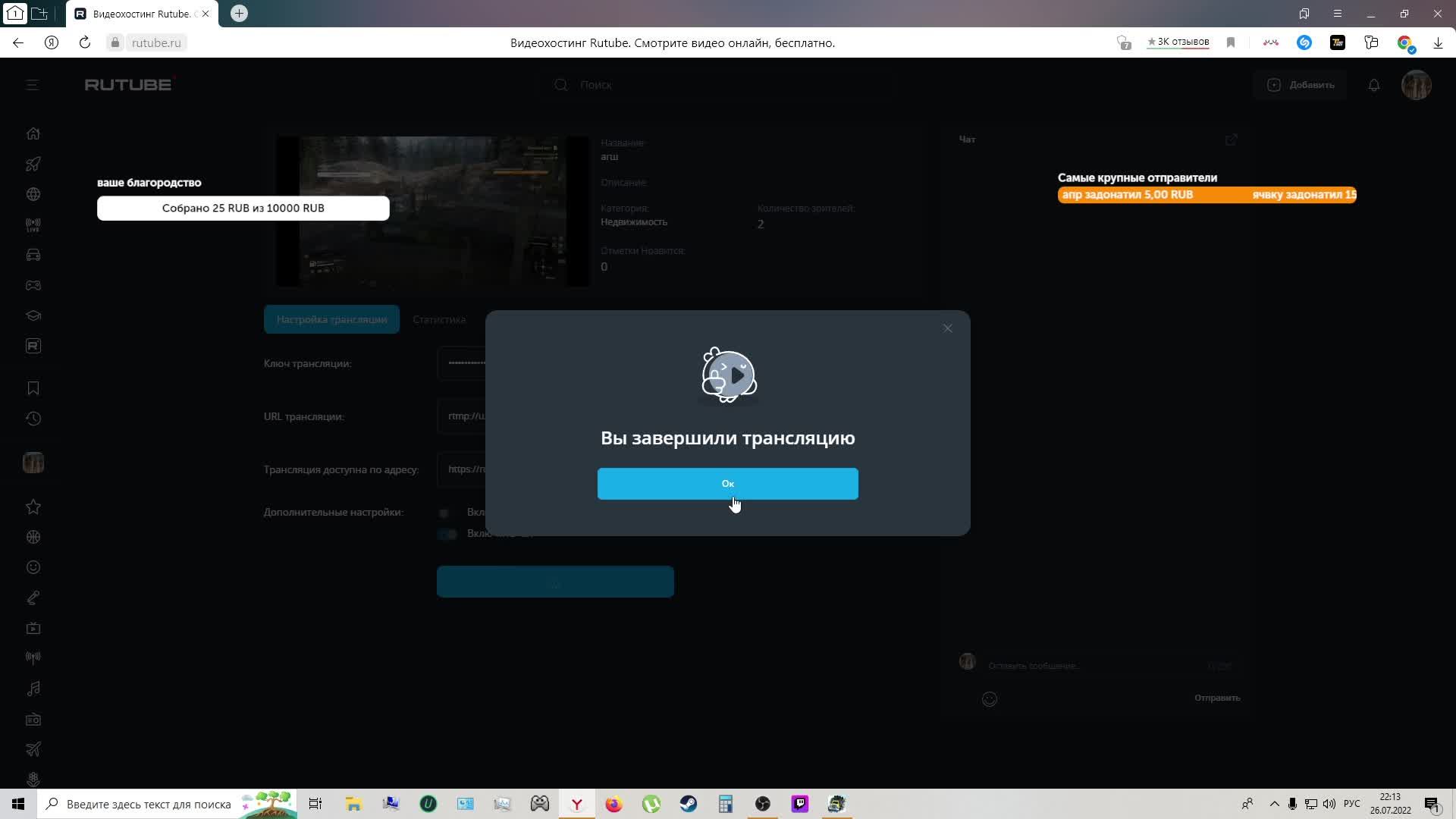Screen dimensions: 1456x819
Task: Open the user avatar profile menu
Action: coord(1416,85)
